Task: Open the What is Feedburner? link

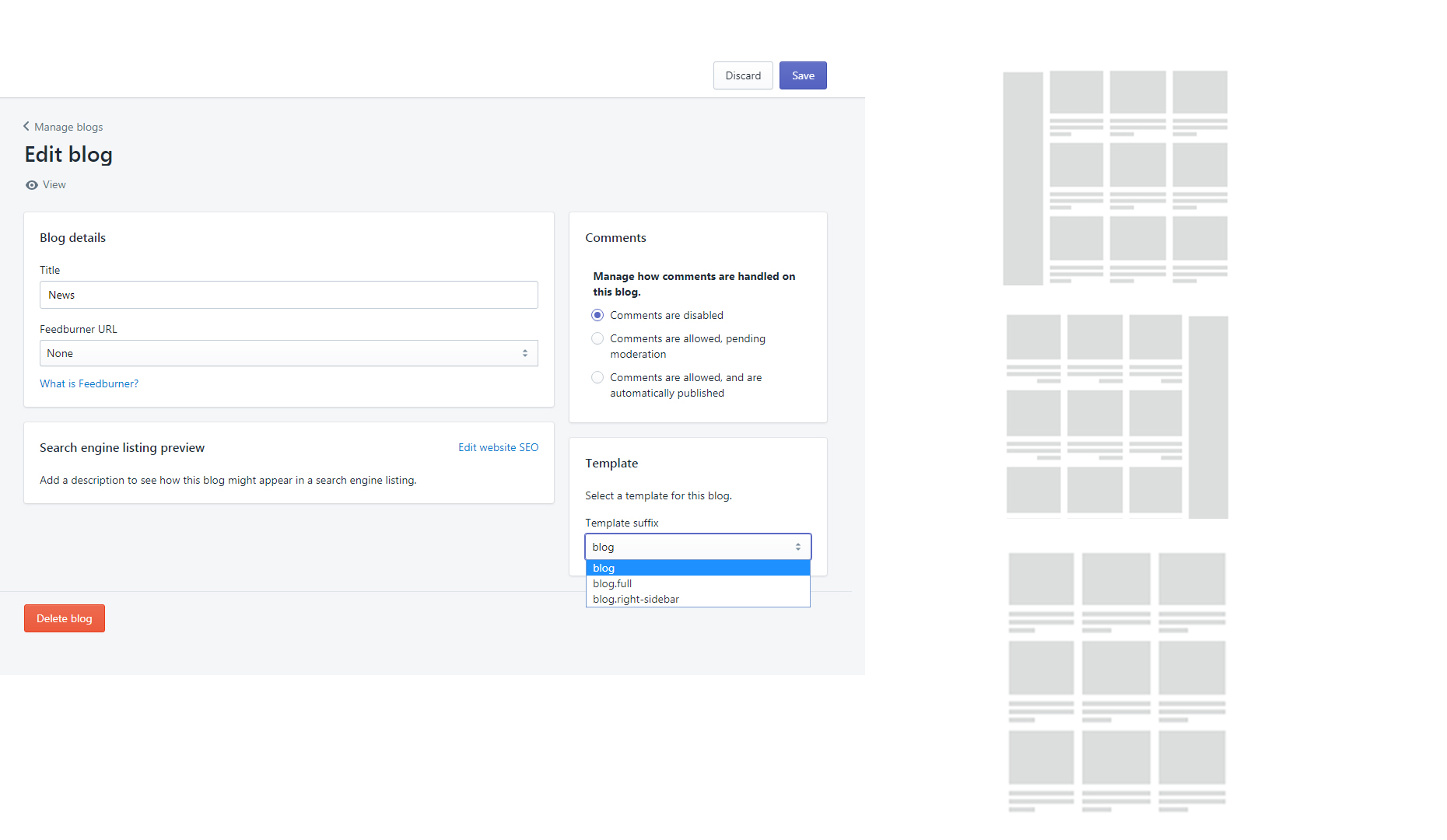Action: point(89,383)
